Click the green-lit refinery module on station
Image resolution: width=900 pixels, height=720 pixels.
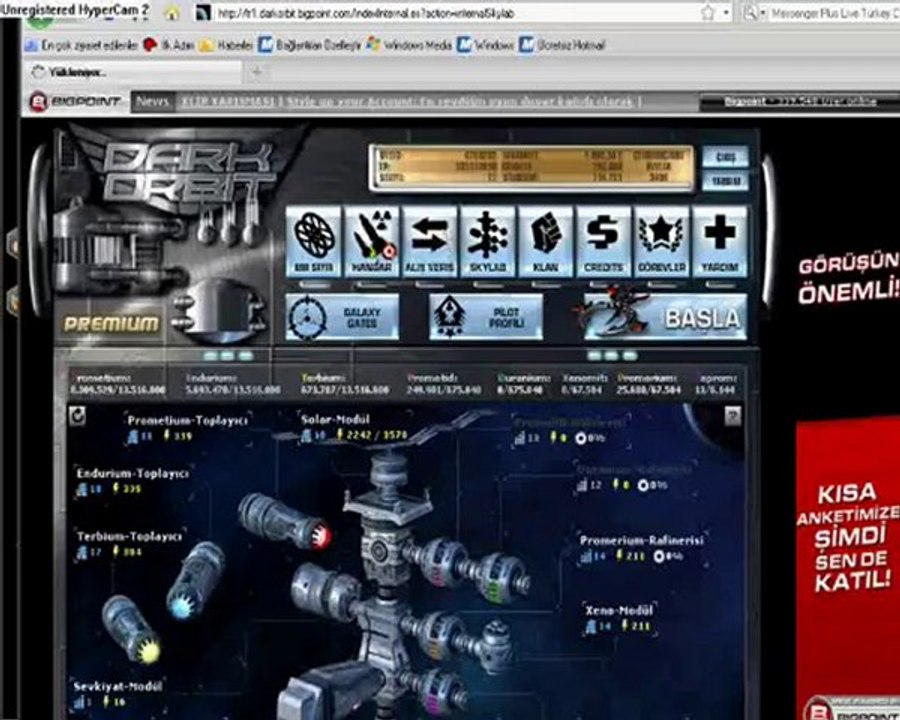[x=498, y=579]
